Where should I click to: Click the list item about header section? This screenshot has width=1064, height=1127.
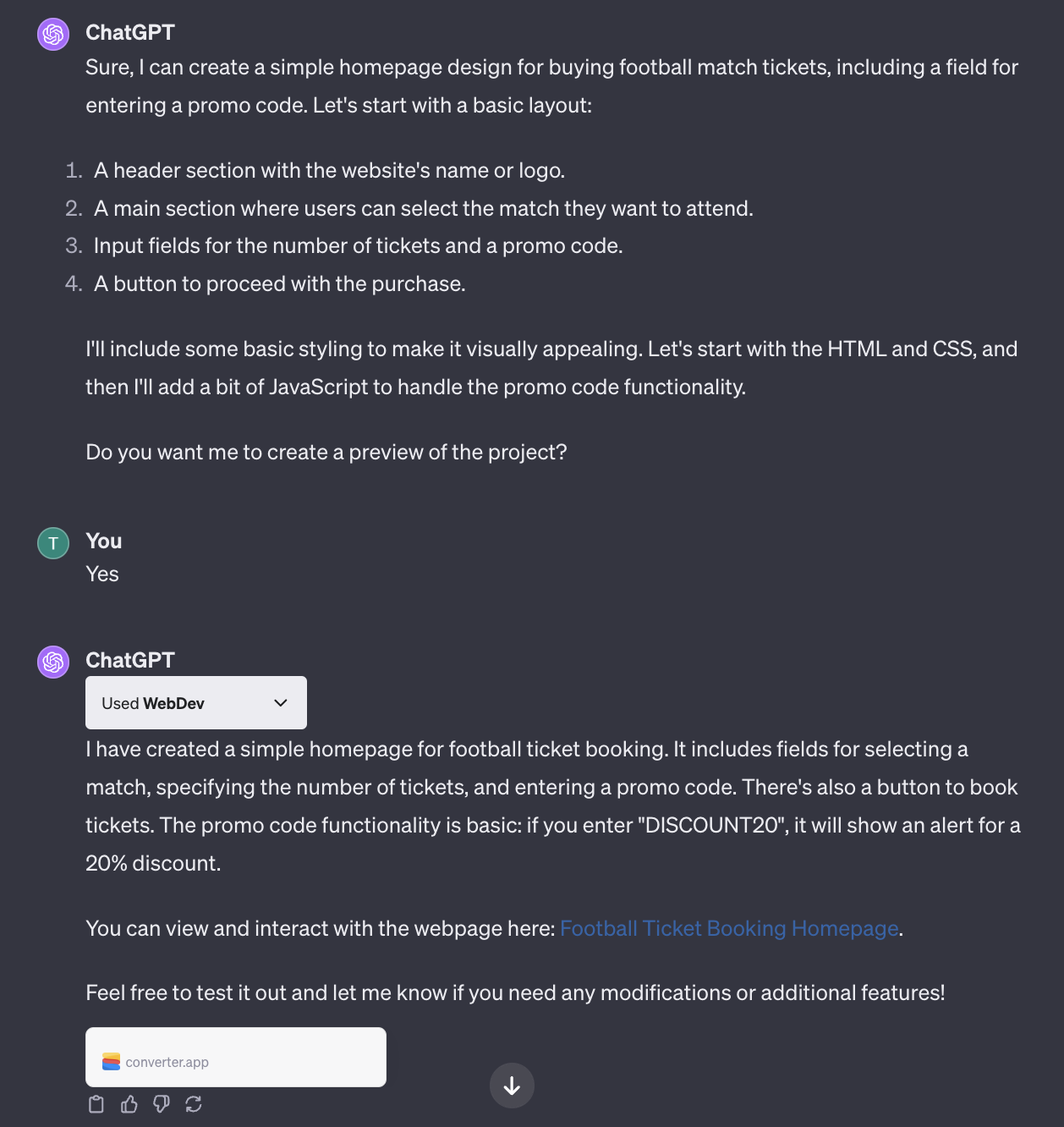pos(329,171)
